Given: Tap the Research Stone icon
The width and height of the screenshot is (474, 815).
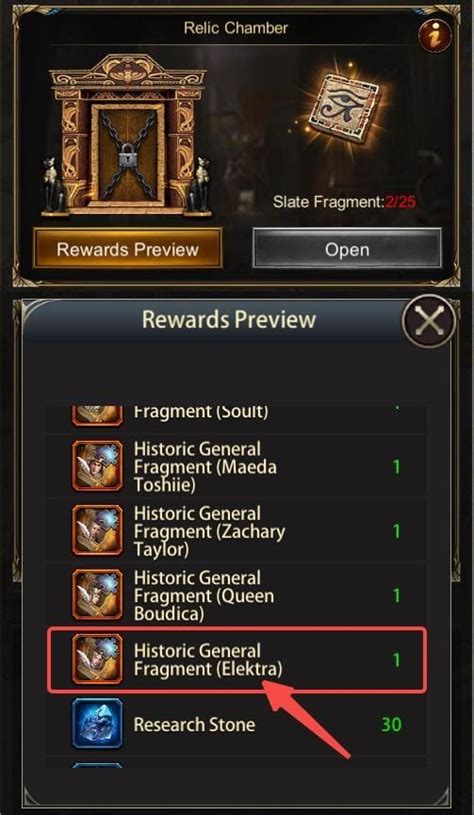Looking at the screenshot, I should coord(98,724).
